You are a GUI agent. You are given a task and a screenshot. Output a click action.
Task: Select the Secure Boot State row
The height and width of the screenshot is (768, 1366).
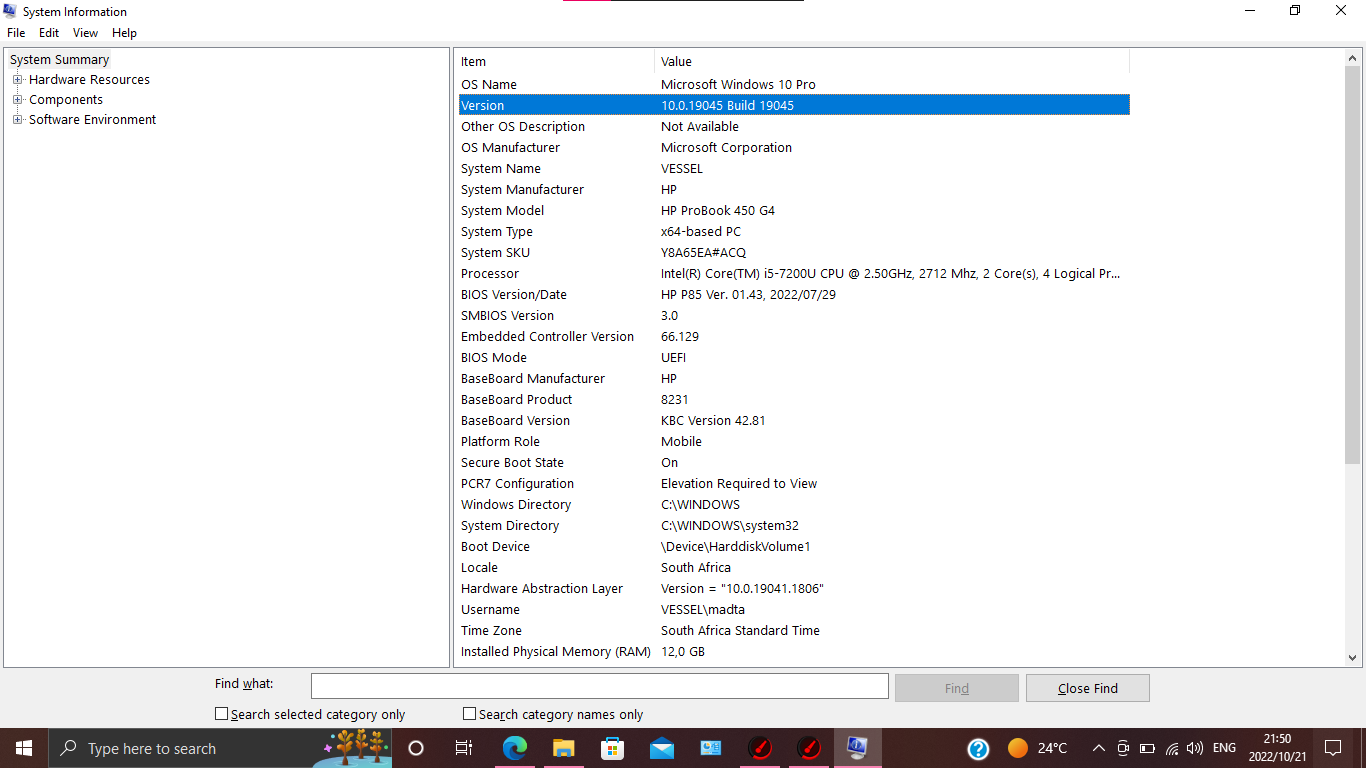coord(794,463)
